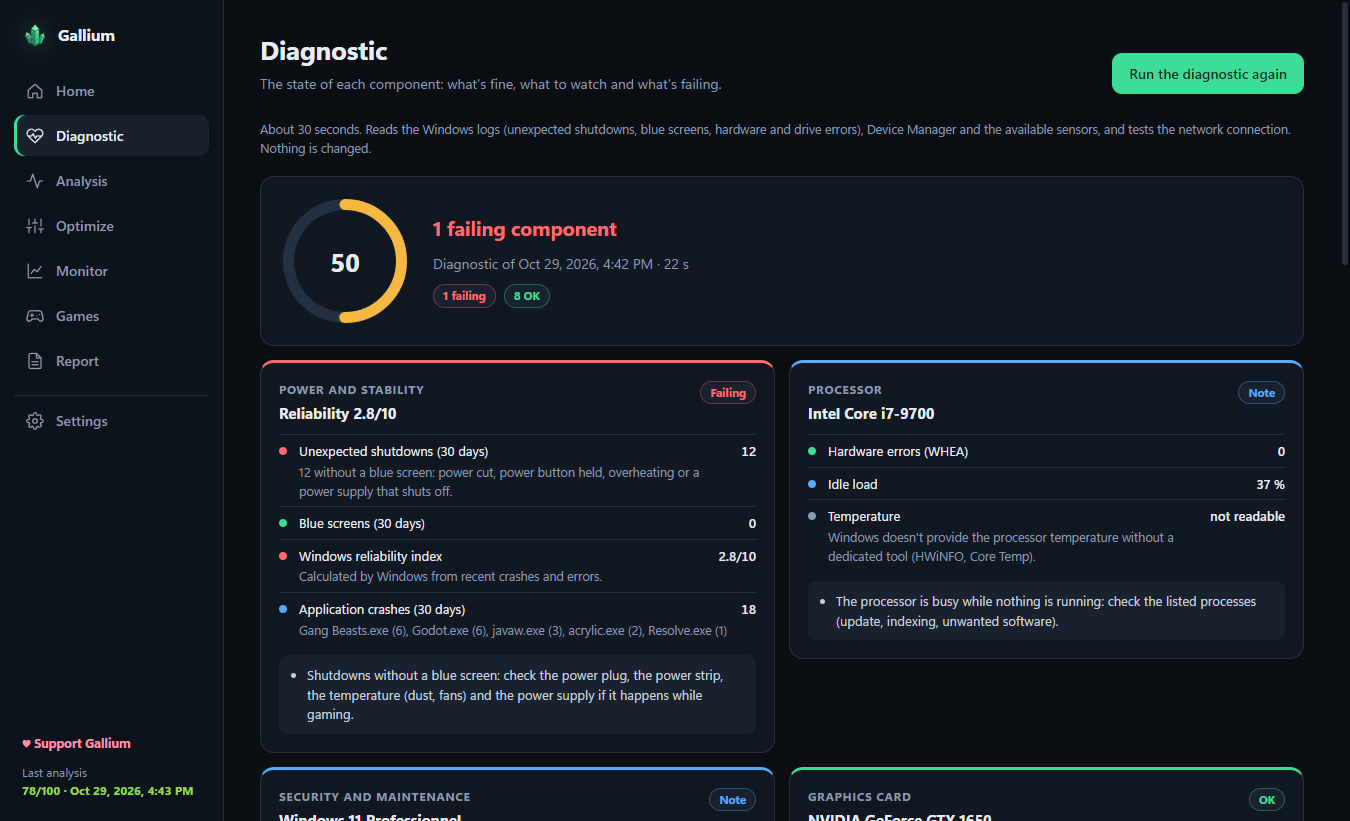1350x821 pixels.
Task: Click the OK badge on Graphics Card
Action: 1267,800
